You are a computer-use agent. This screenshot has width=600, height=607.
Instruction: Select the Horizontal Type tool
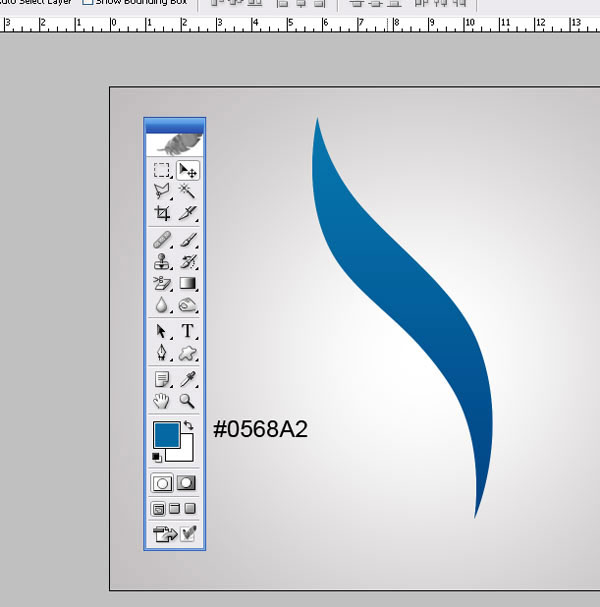[x=187, y=332]
